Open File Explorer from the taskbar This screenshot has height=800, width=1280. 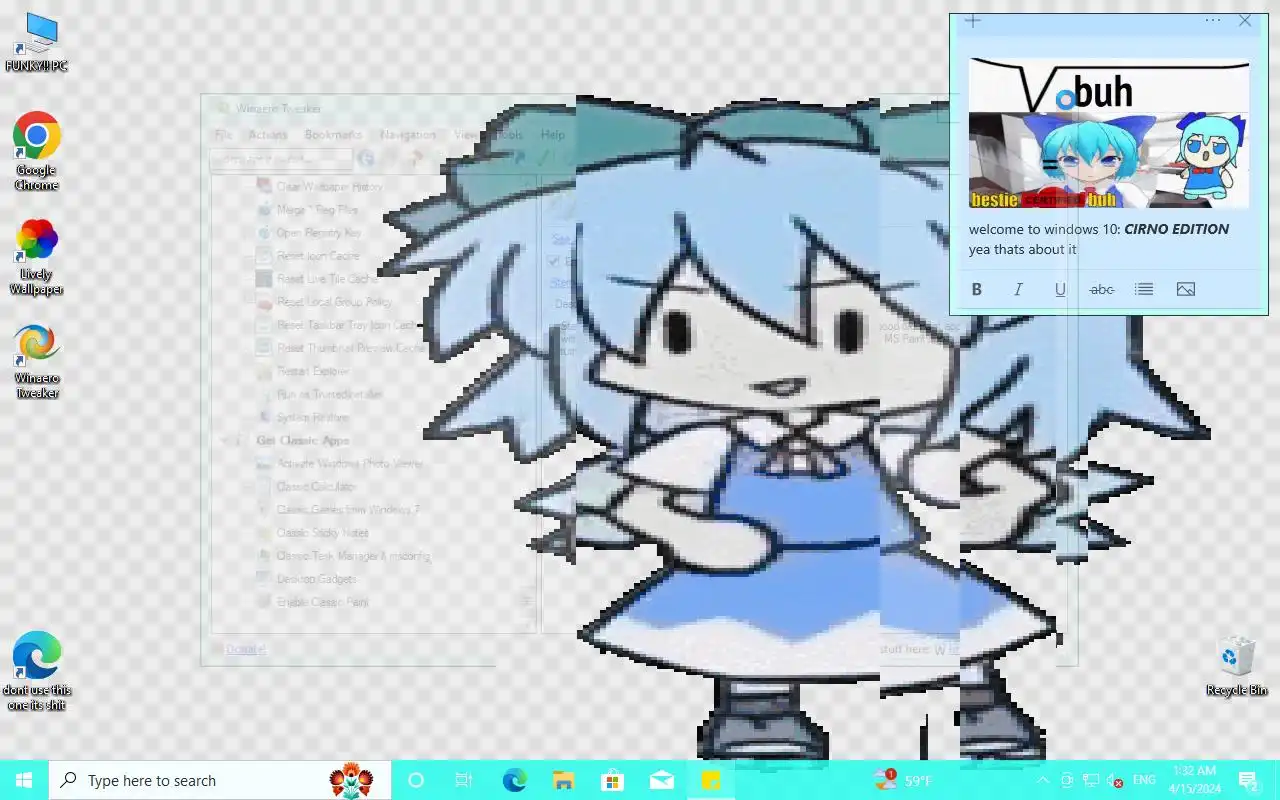(x=563, y=780)
